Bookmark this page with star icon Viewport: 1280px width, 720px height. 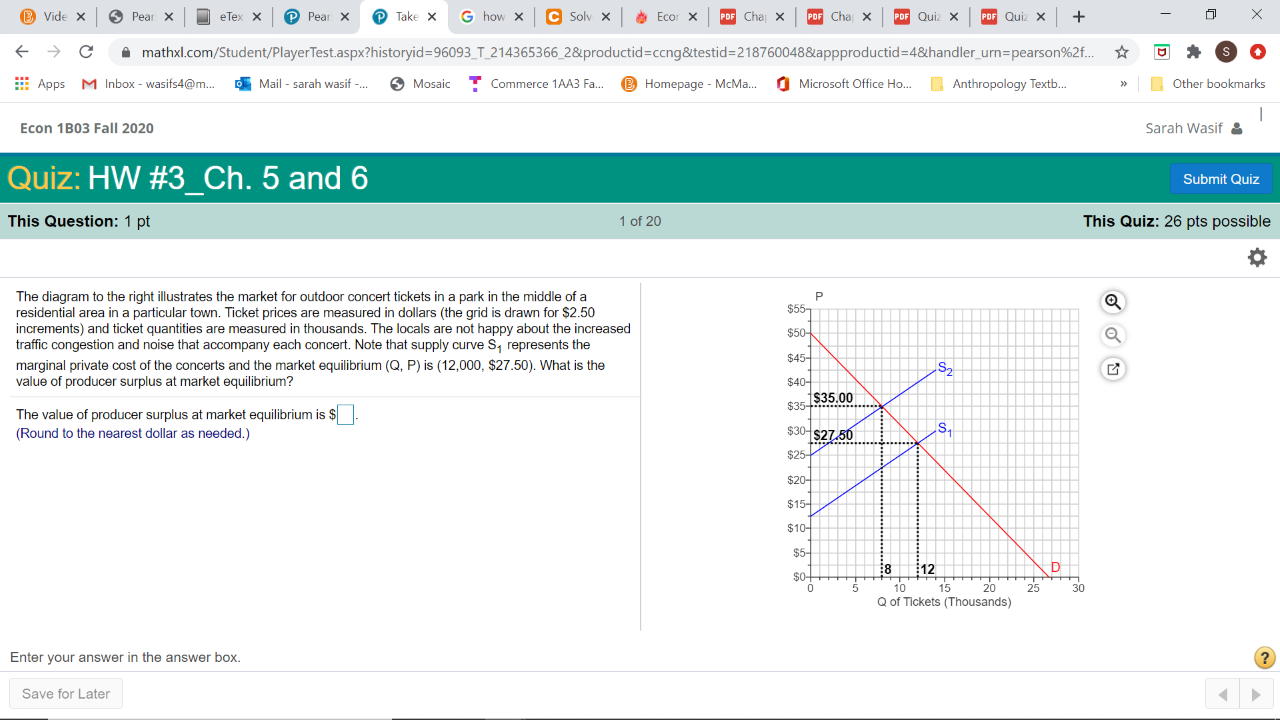1122,51
